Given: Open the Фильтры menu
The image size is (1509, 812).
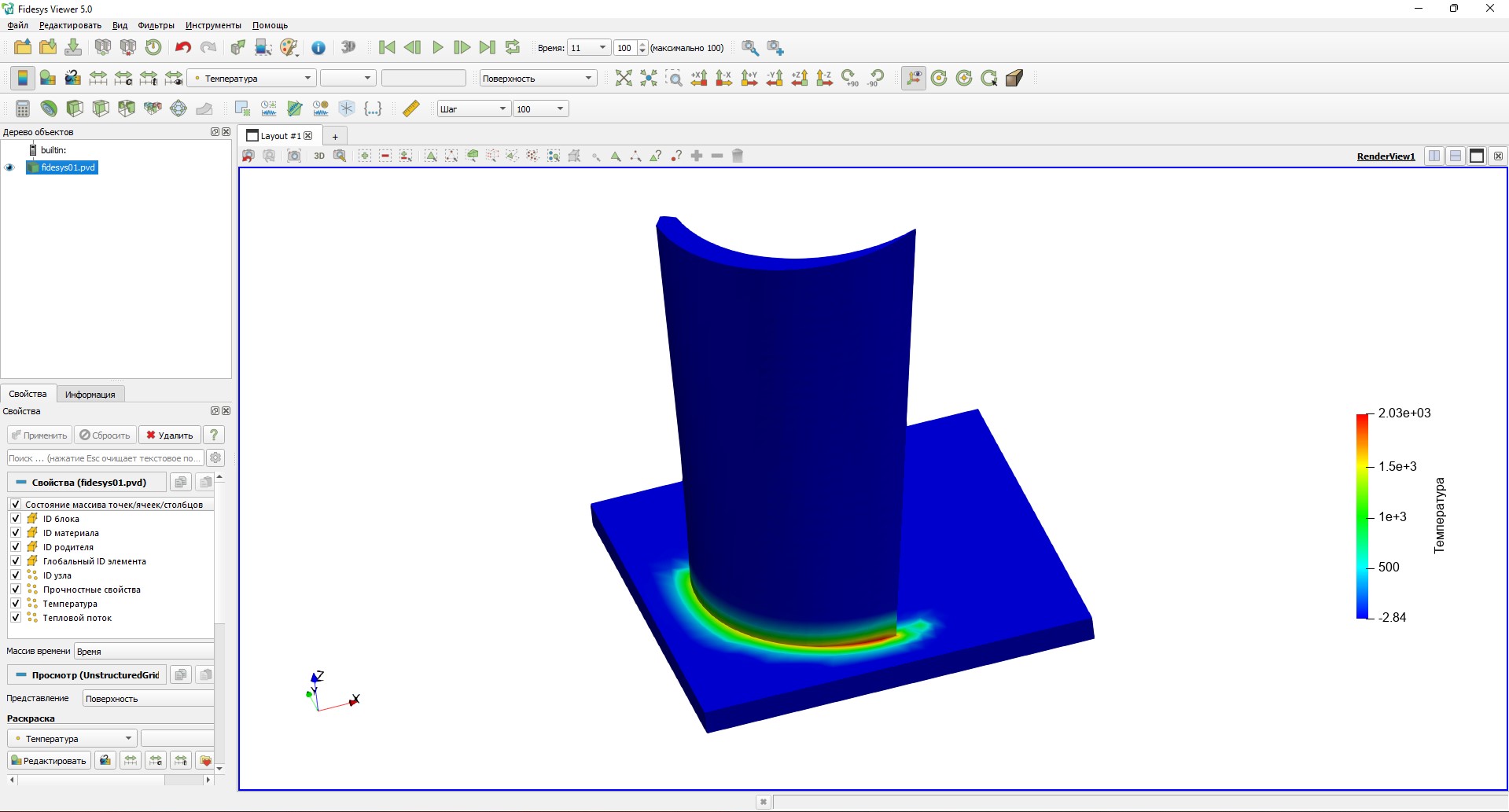Looking at the screenshot, I should (x=156, y=25).
